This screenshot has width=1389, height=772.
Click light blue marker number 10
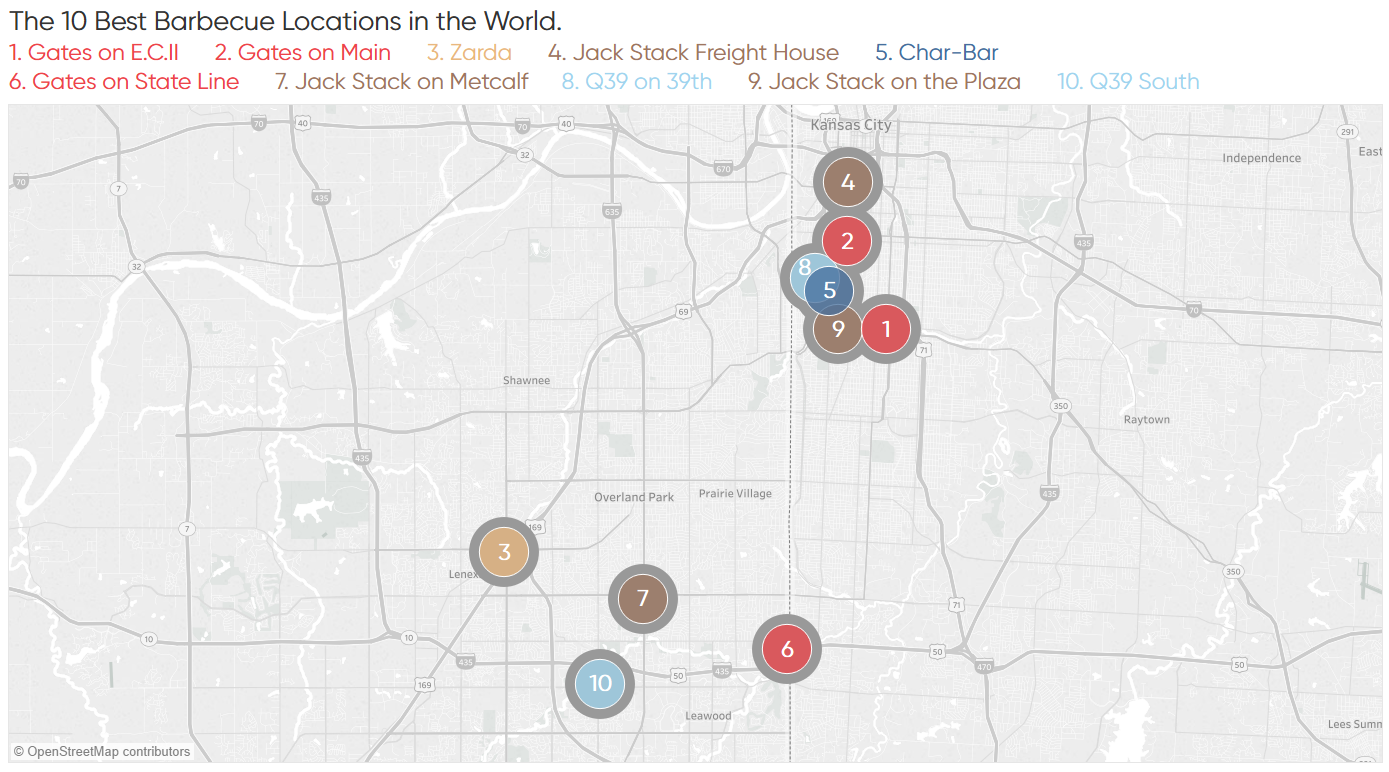600,684
